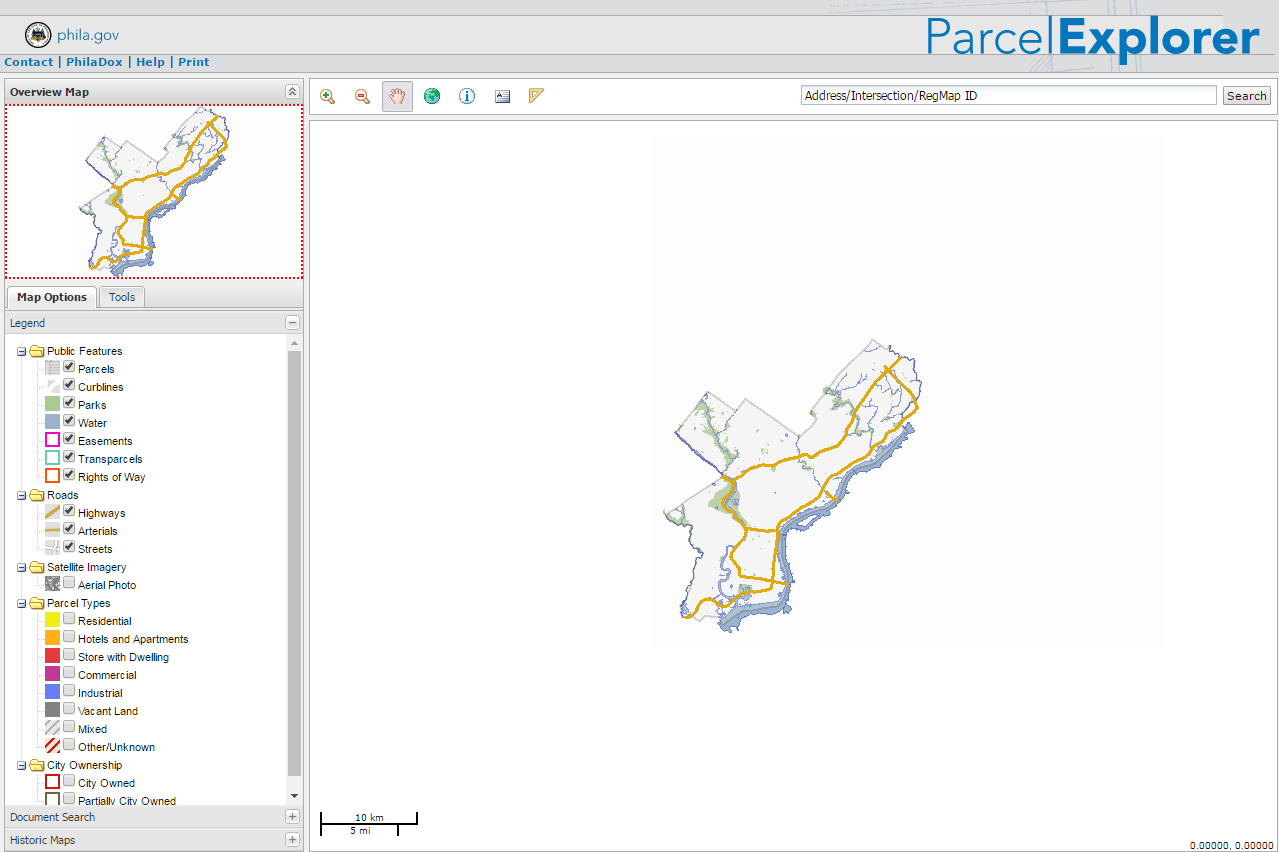
Task: Click the Aerial Photo layer icon
Action: [x=53, y=584]
